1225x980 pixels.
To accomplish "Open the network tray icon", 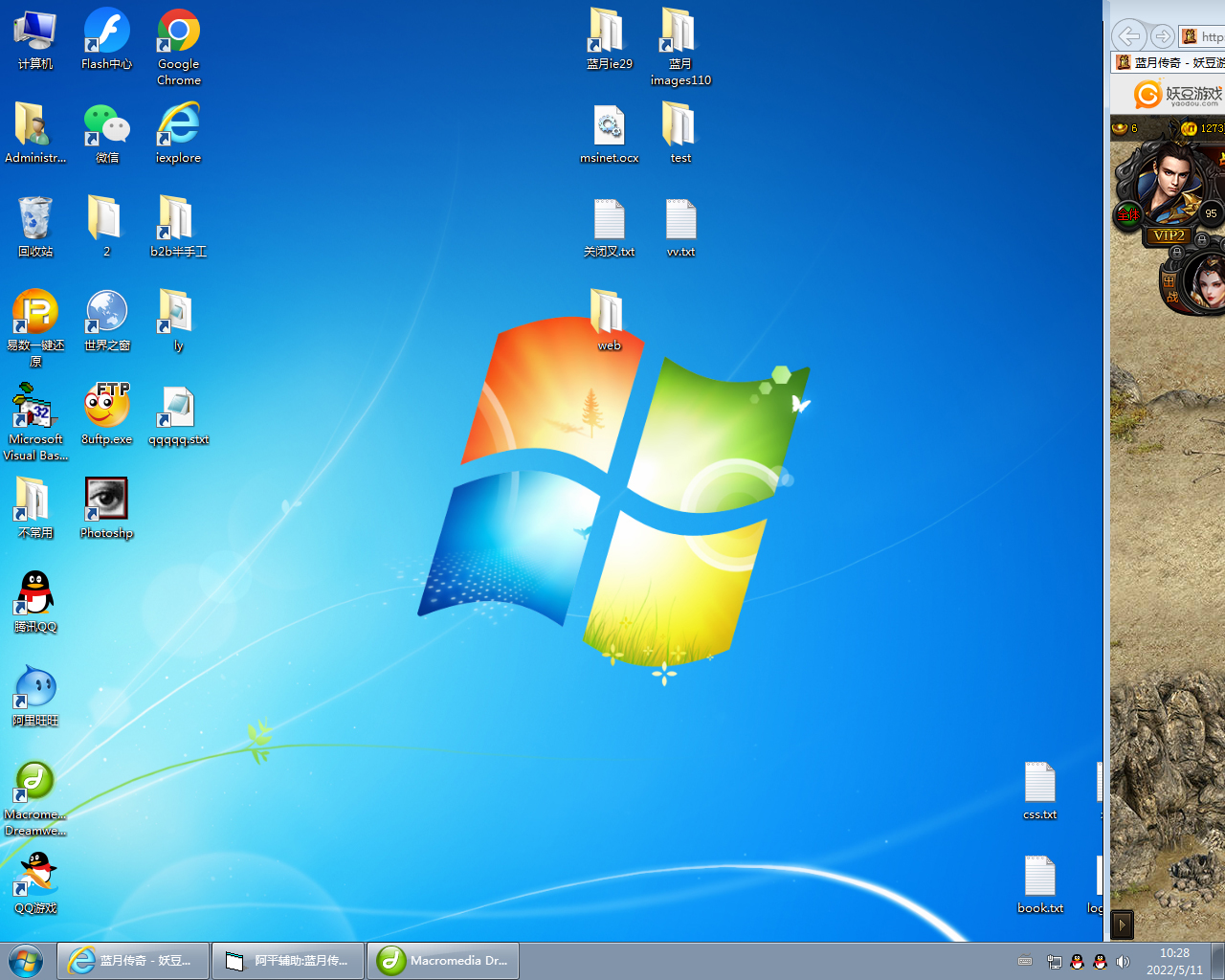I will pyautogui.click(x=1054, y=961).
